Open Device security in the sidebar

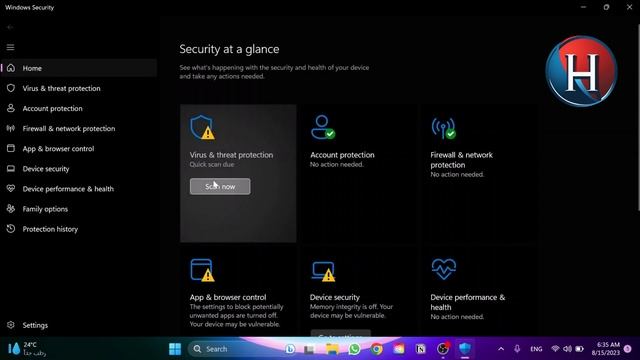coord(79,169)
